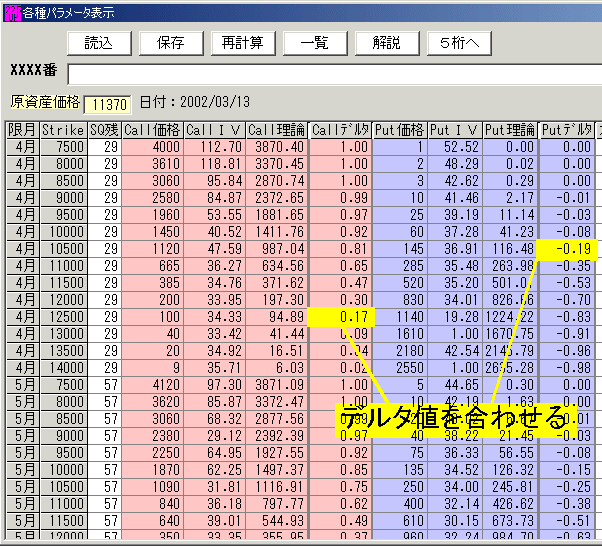Click the Strike column header
This screenshot has height=546, width=602.
pyautogui.click(x=63, y=130)
